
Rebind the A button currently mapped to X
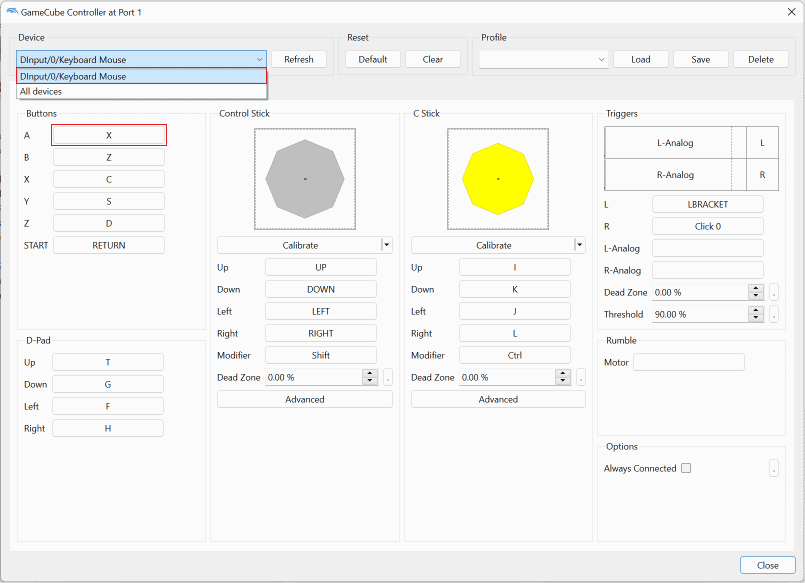[108, 134]
